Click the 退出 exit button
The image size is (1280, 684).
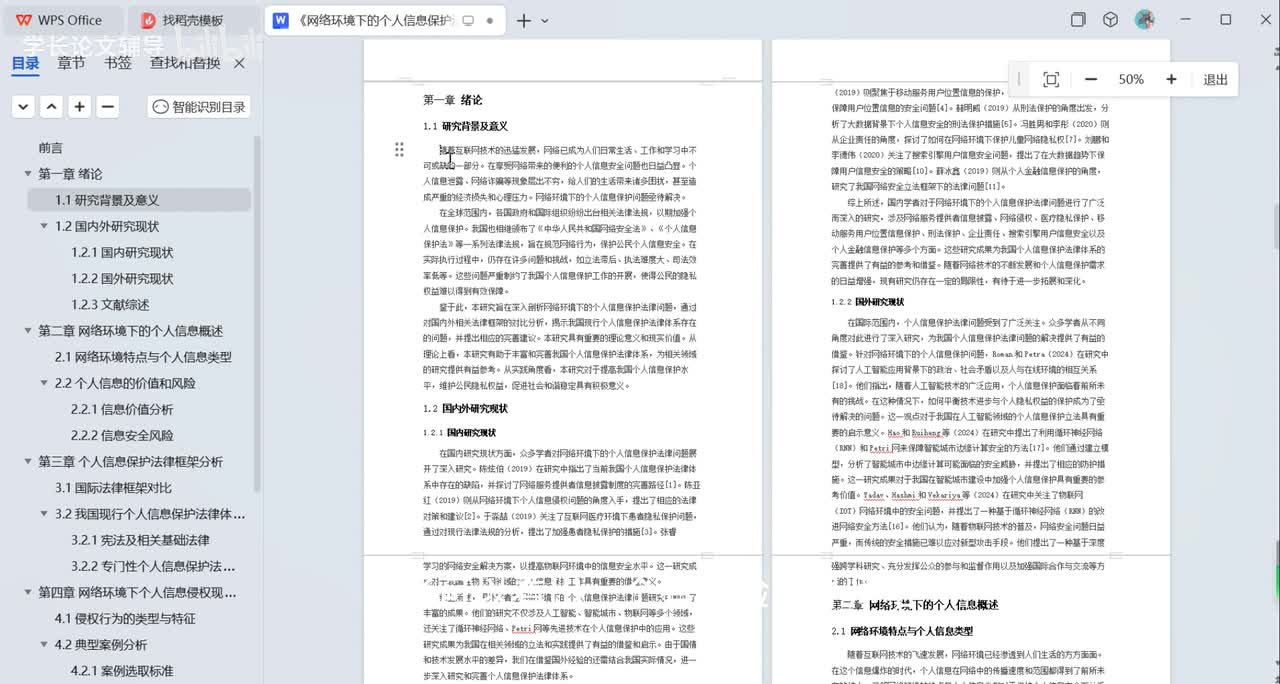point(1215,80)
